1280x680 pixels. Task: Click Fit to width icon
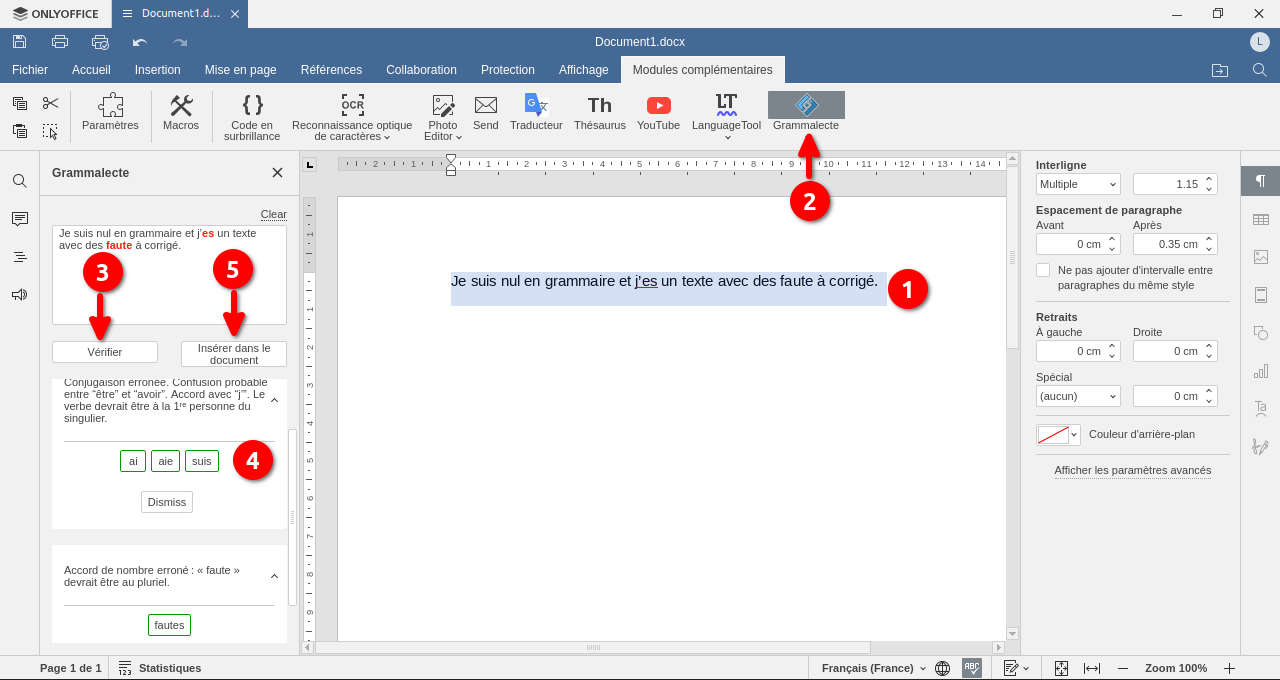(x=1092, y=668)
